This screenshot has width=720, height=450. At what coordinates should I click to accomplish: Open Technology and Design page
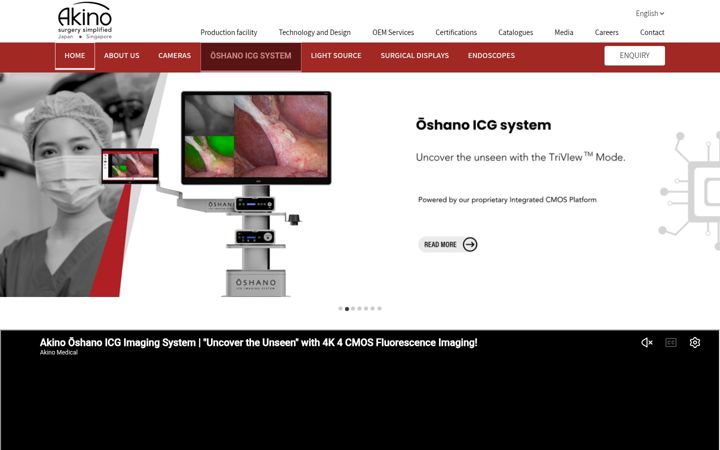click(x=315, y=32)
